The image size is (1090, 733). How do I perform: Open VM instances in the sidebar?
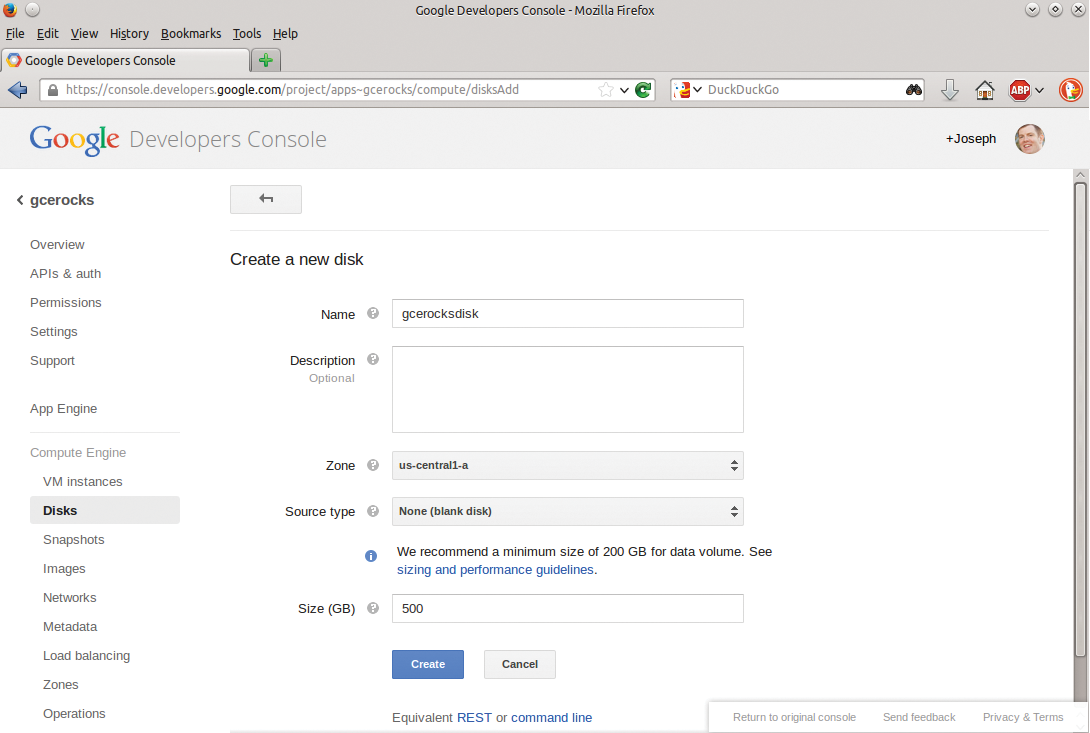(x=83, y=482)
